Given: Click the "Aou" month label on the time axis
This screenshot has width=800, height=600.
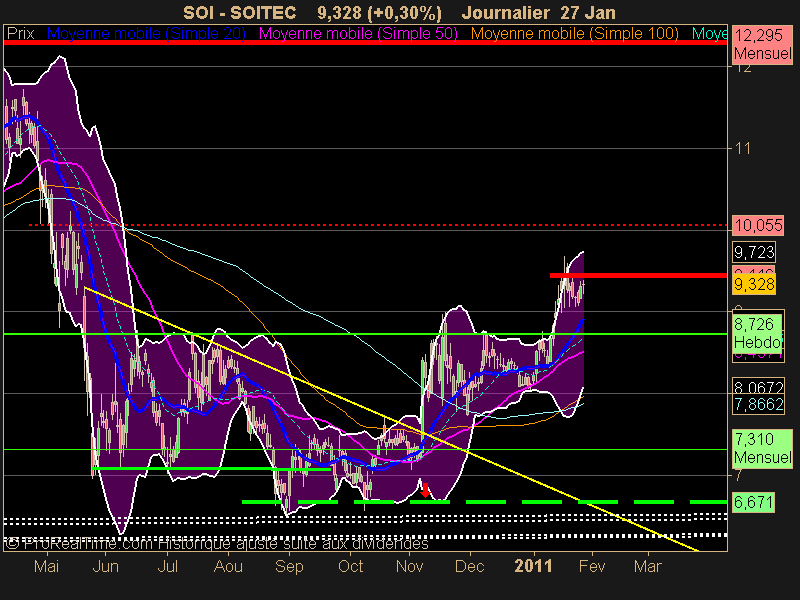Looking at the screenshot, I should (x=228, y=566).
